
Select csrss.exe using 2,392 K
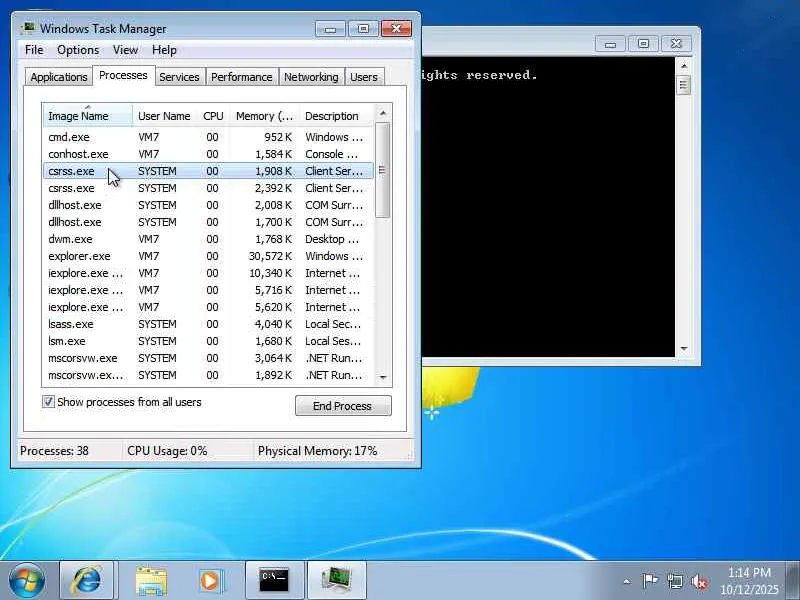pos(208,188)
